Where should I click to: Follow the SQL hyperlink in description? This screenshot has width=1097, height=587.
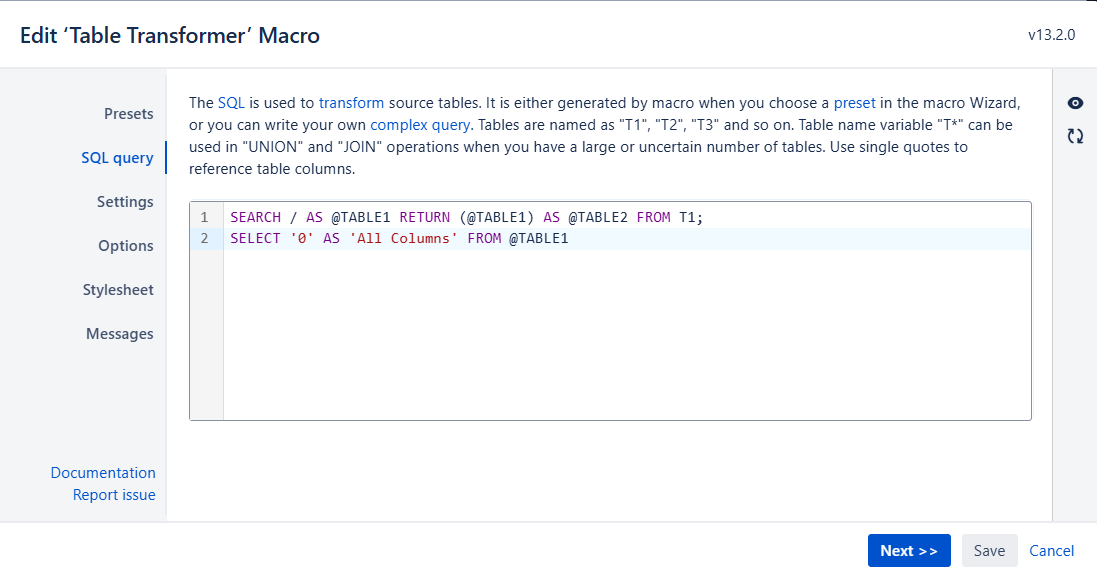point(231,102)
